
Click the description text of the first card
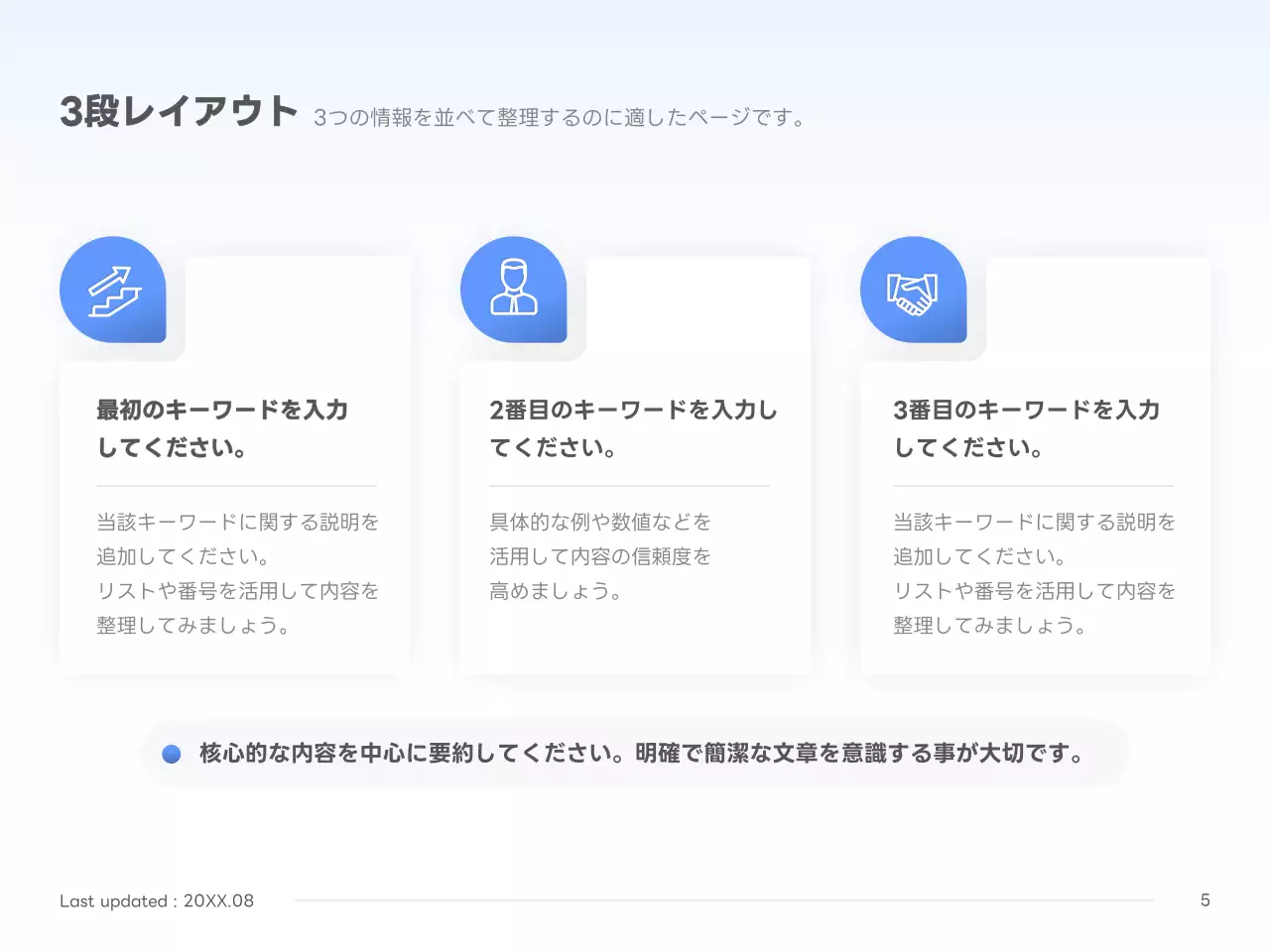236,573
